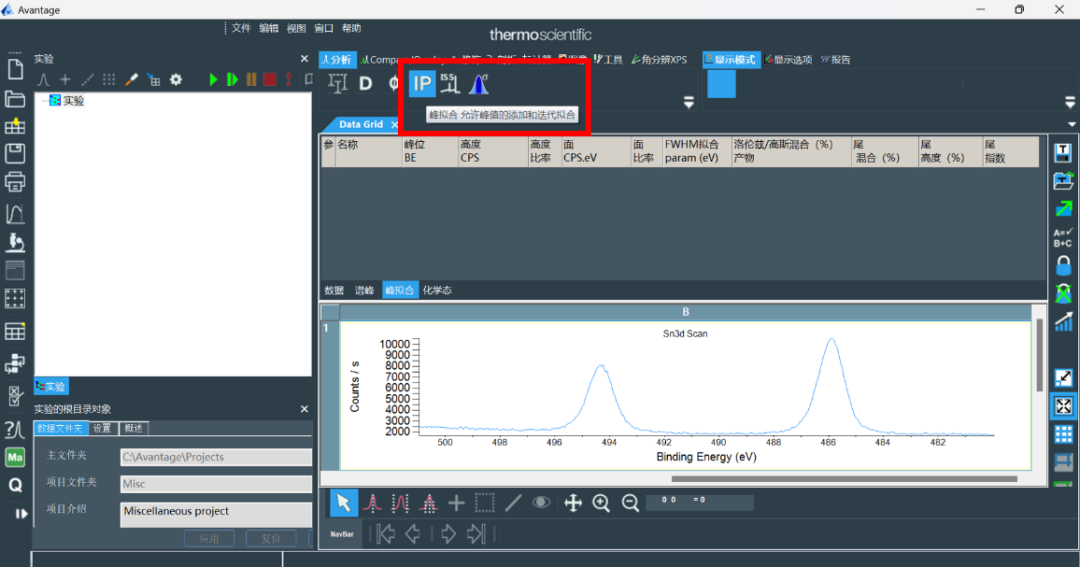Select the arrow pointer tool
Image resolution: width=1080 pixels, height=567 pixels.
tap(343, 503)
